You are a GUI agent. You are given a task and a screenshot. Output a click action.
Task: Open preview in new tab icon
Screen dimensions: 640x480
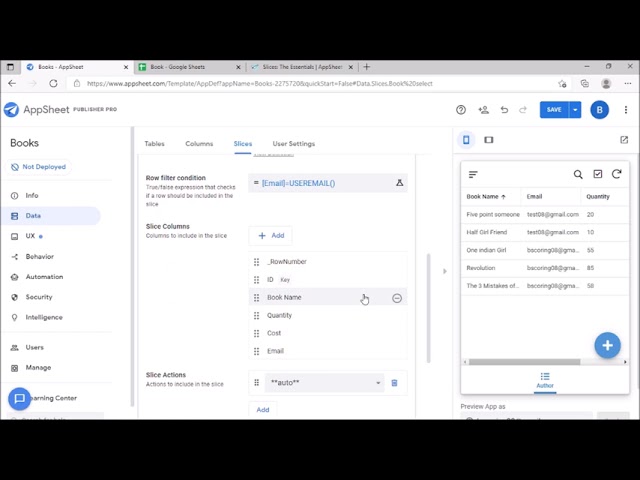(x=624, y=140)
